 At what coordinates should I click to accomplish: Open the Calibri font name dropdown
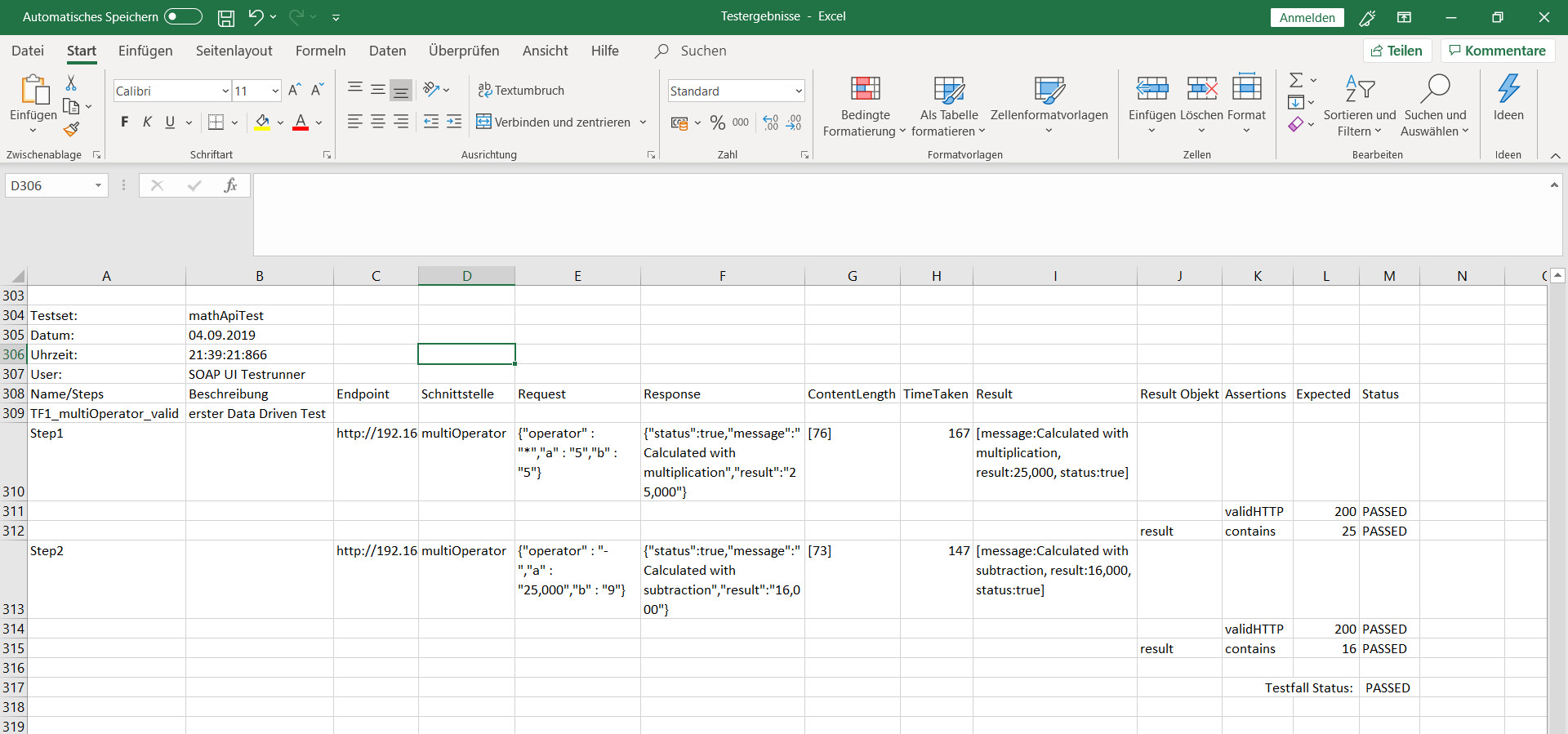click(225, 91)
